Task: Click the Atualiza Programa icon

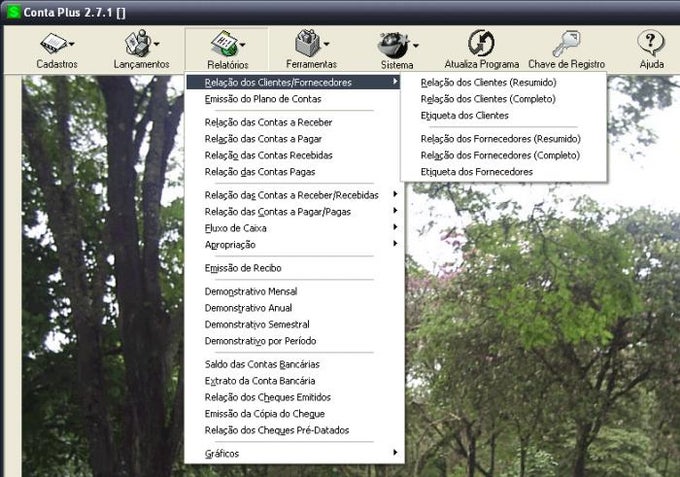Action: (x=481, y=43)
